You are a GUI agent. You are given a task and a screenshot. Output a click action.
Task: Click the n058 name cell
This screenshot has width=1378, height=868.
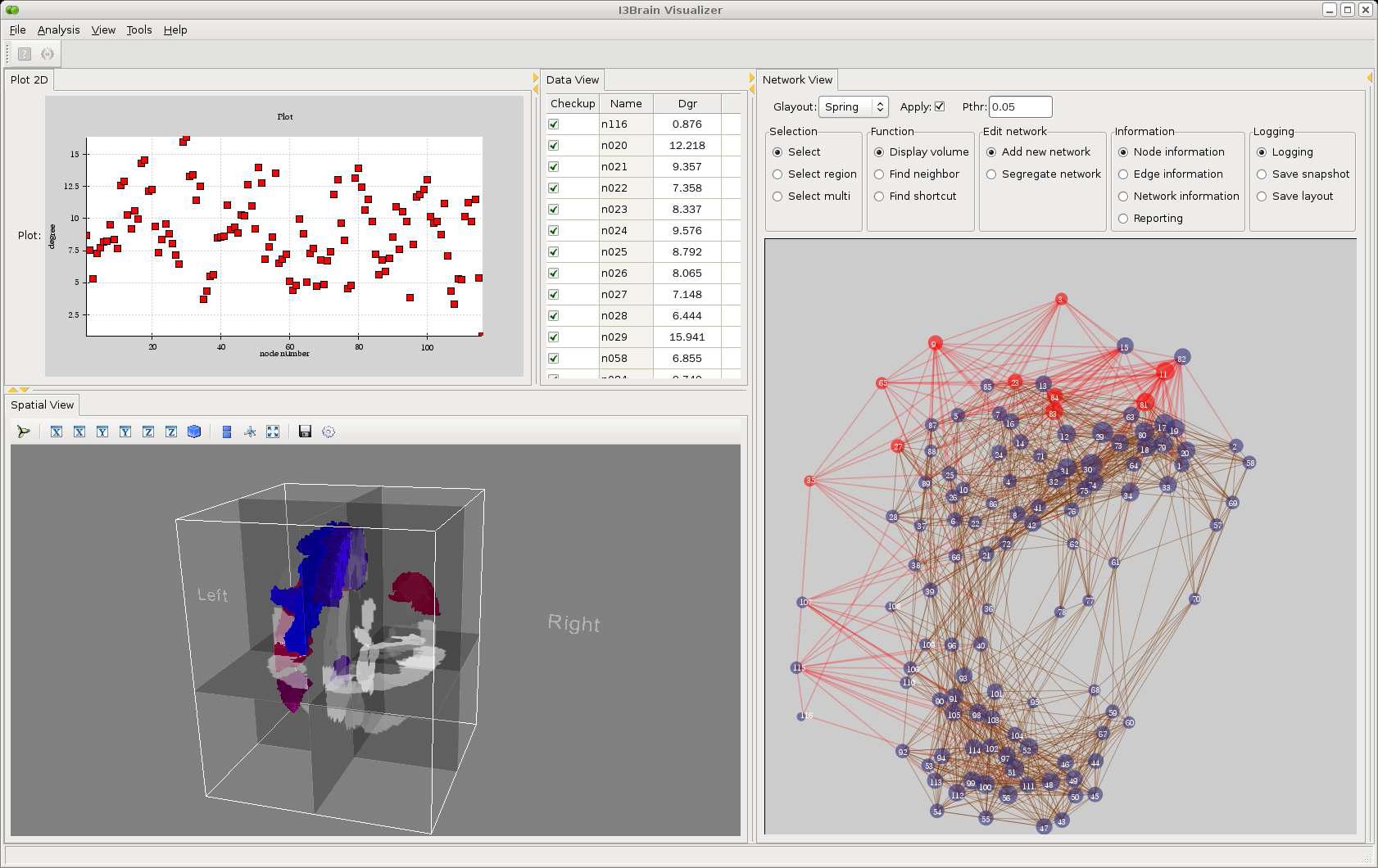tap(626, 359)
